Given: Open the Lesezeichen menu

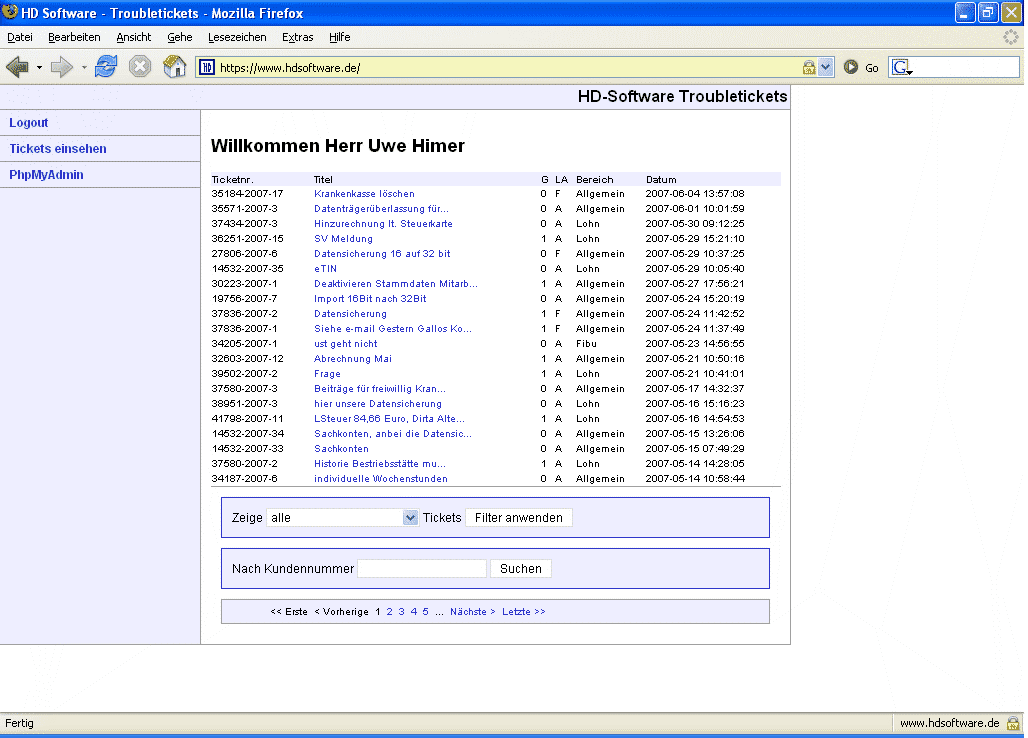Looking at the screenshot, I should (237, 37).
